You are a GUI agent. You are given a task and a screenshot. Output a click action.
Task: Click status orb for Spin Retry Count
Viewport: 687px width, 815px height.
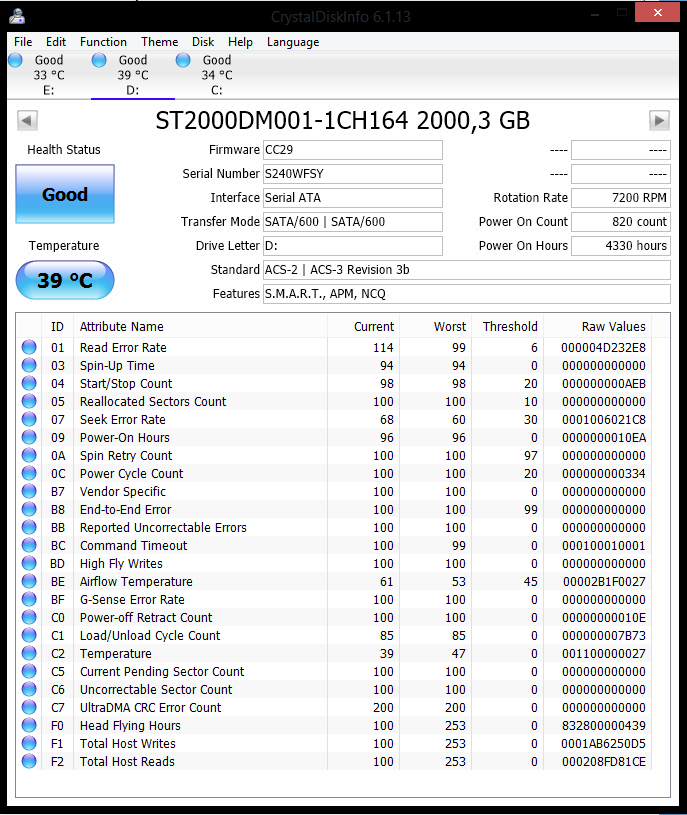[29, 455]
